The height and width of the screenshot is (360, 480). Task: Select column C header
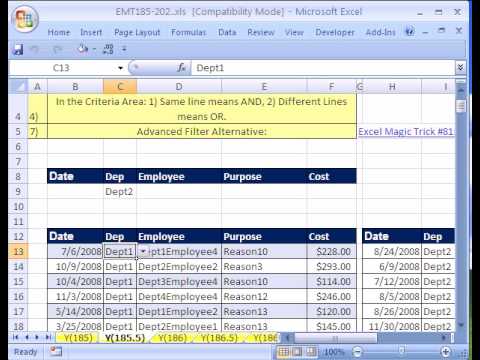click(x=120, y=87)
